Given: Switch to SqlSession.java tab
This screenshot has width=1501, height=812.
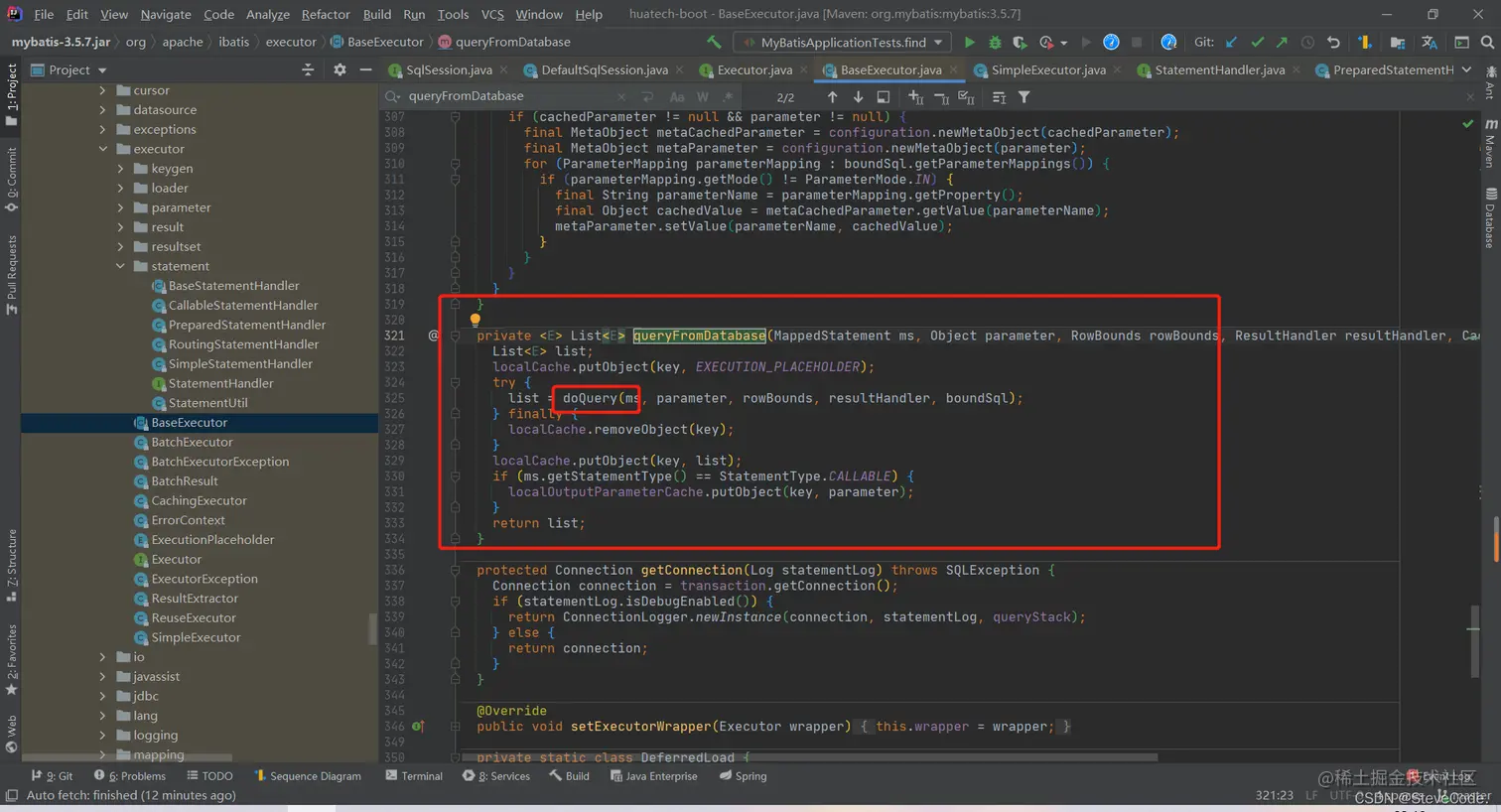Looking at the screenshot, I should click(449, 69).
